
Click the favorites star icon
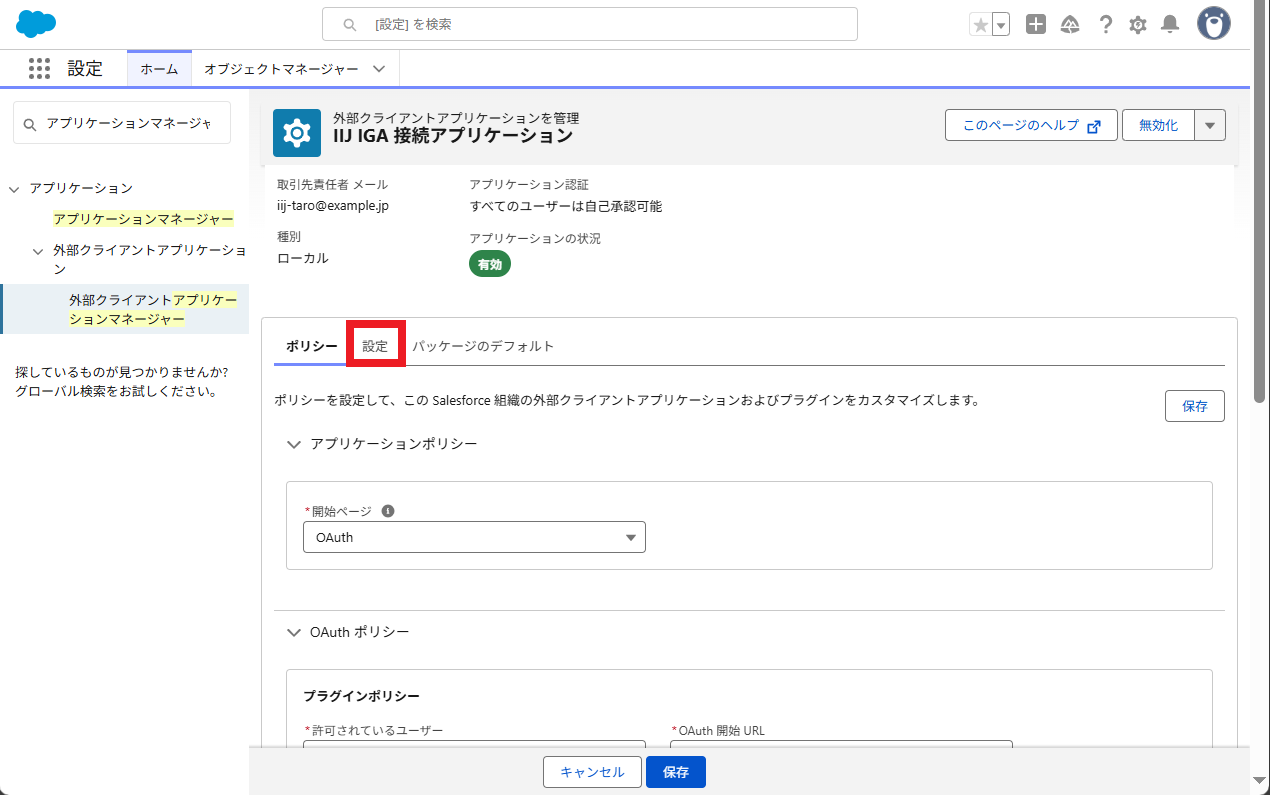[980, 25]
